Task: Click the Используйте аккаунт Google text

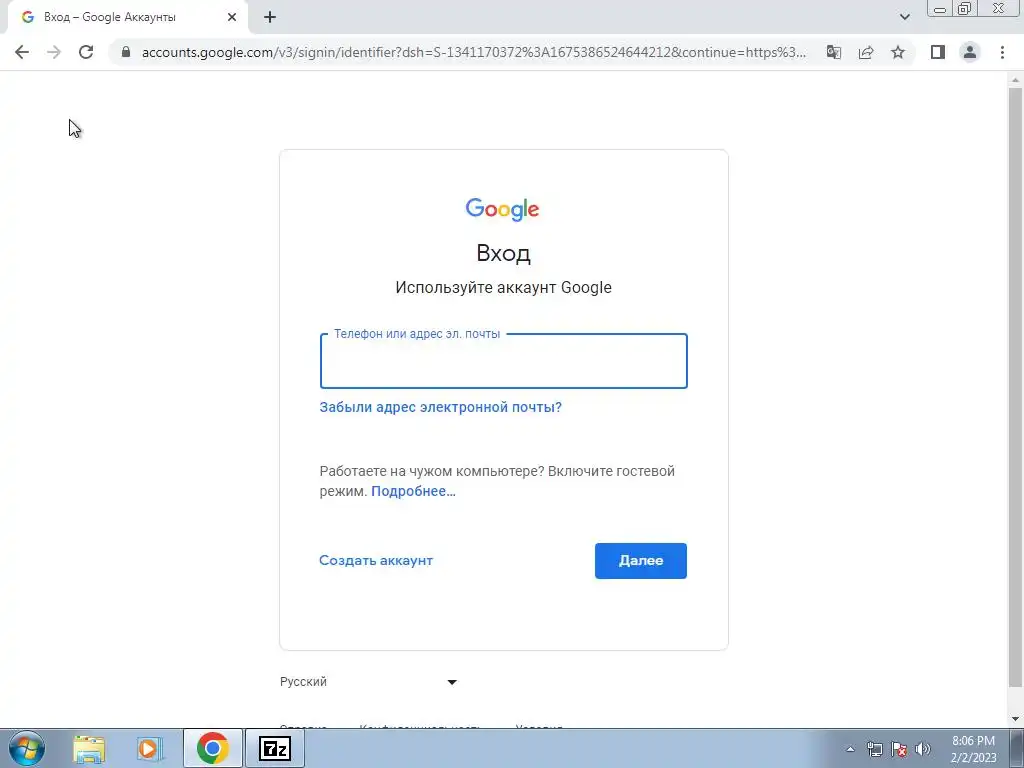Action: (504, 287)
